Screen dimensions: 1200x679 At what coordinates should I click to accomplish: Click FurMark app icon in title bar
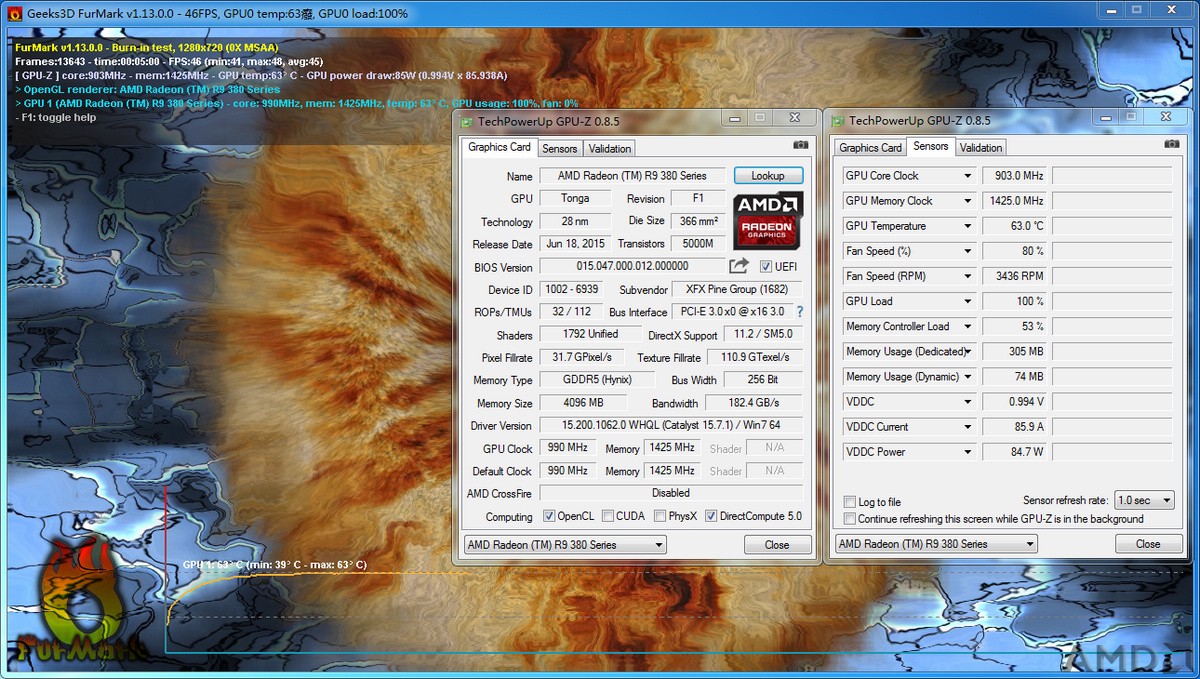[14, 14]
